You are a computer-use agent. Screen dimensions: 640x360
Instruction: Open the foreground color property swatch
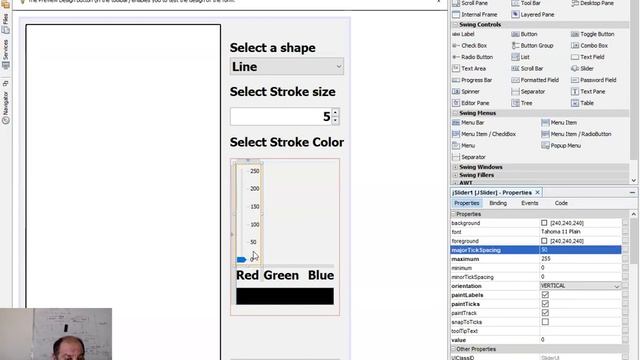click(544, 241)
